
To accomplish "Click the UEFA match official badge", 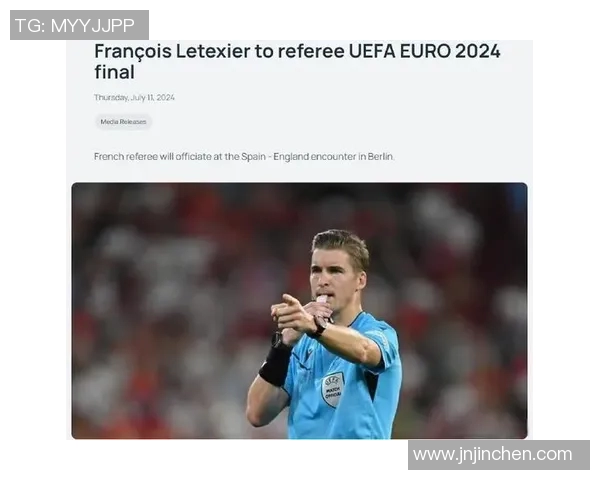I will coord(332,390).
